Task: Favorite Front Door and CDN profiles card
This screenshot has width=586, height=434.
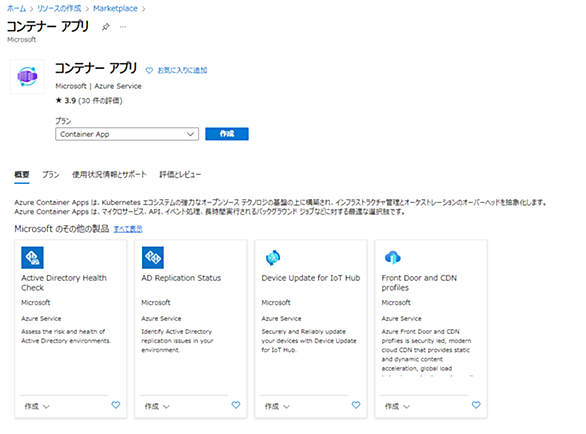Action: pyautogui.click(x=476, y=405)
